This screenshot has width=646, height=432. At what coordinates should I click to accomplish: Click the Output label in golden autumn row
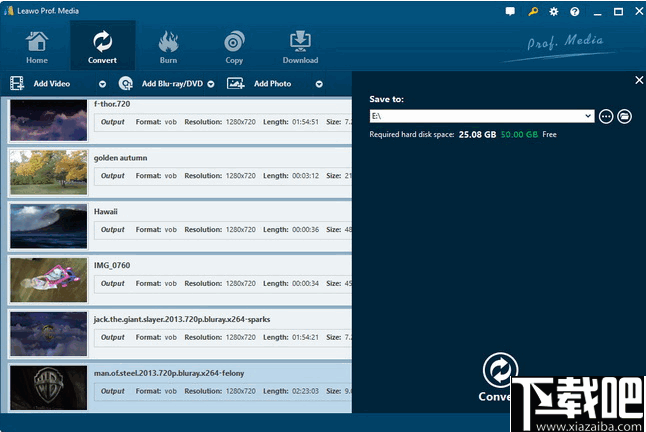(112, 175)
